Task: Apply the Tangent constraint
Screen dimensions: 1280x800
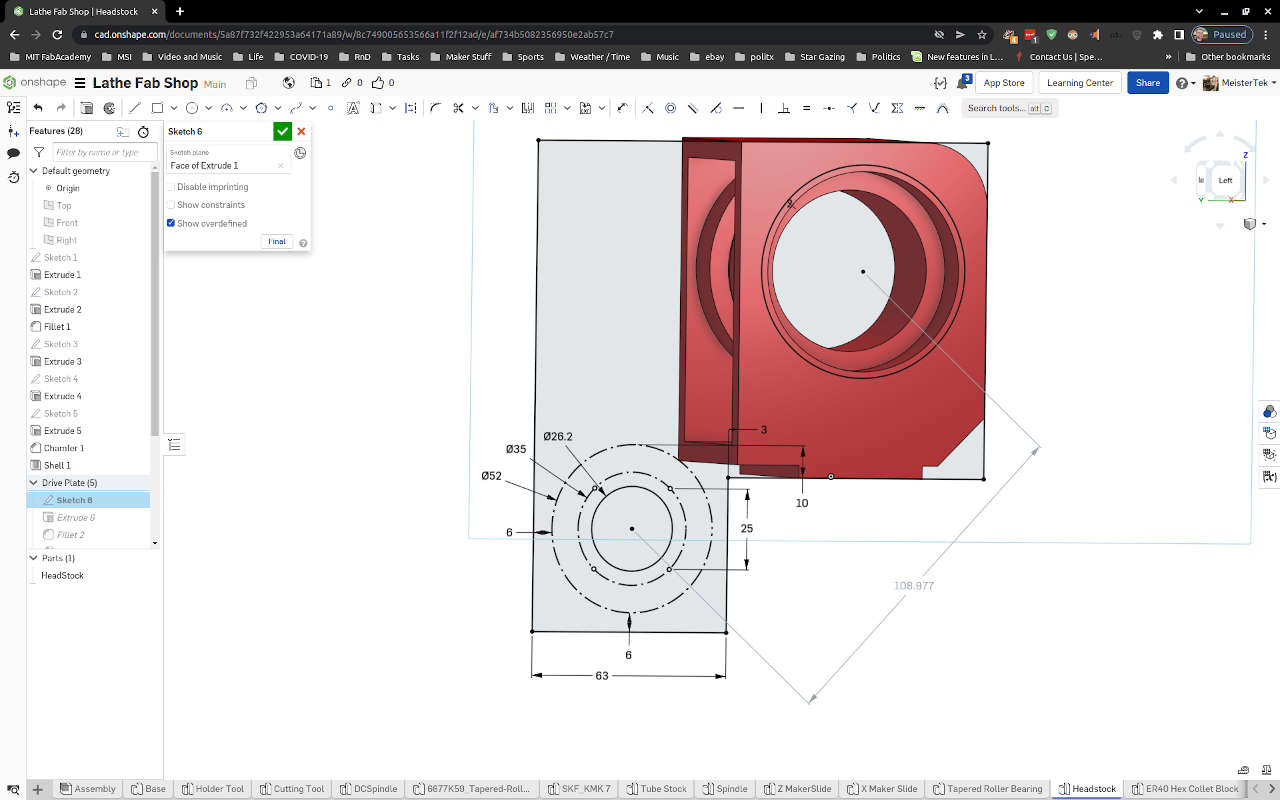Action: click(x=716, y=108)
